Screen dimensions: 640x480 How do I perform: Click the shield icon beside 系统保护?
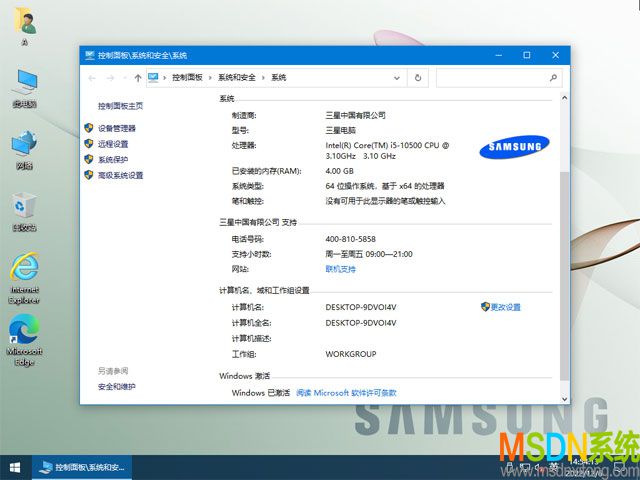click(x=89, y=159)
